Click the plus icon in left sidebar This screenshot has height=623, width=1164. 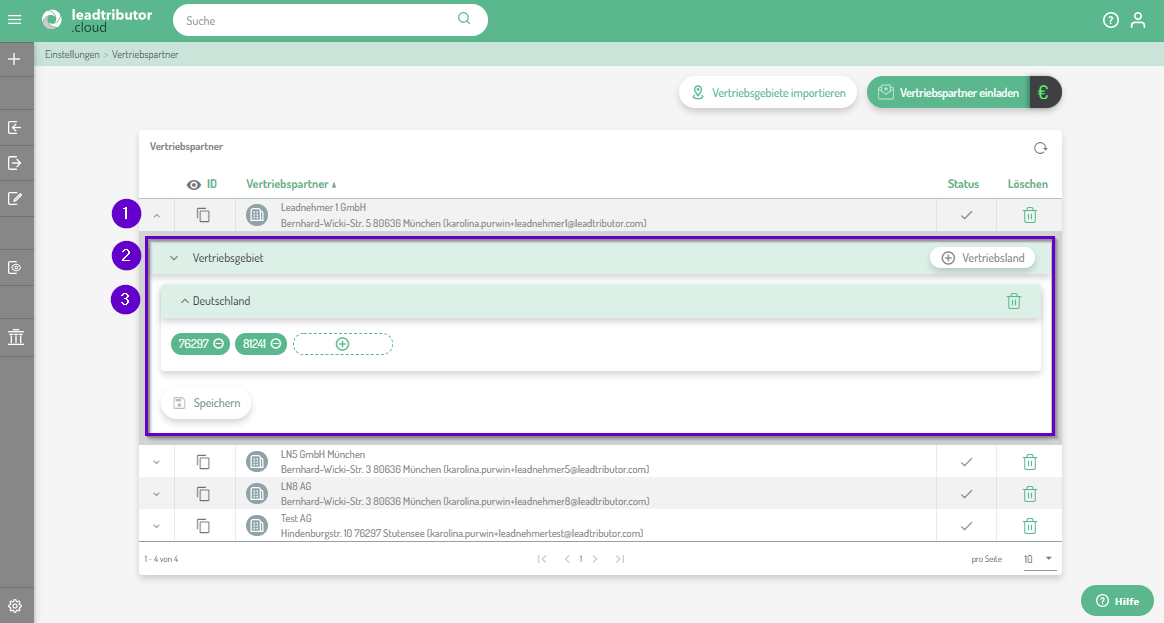(15, 59)
